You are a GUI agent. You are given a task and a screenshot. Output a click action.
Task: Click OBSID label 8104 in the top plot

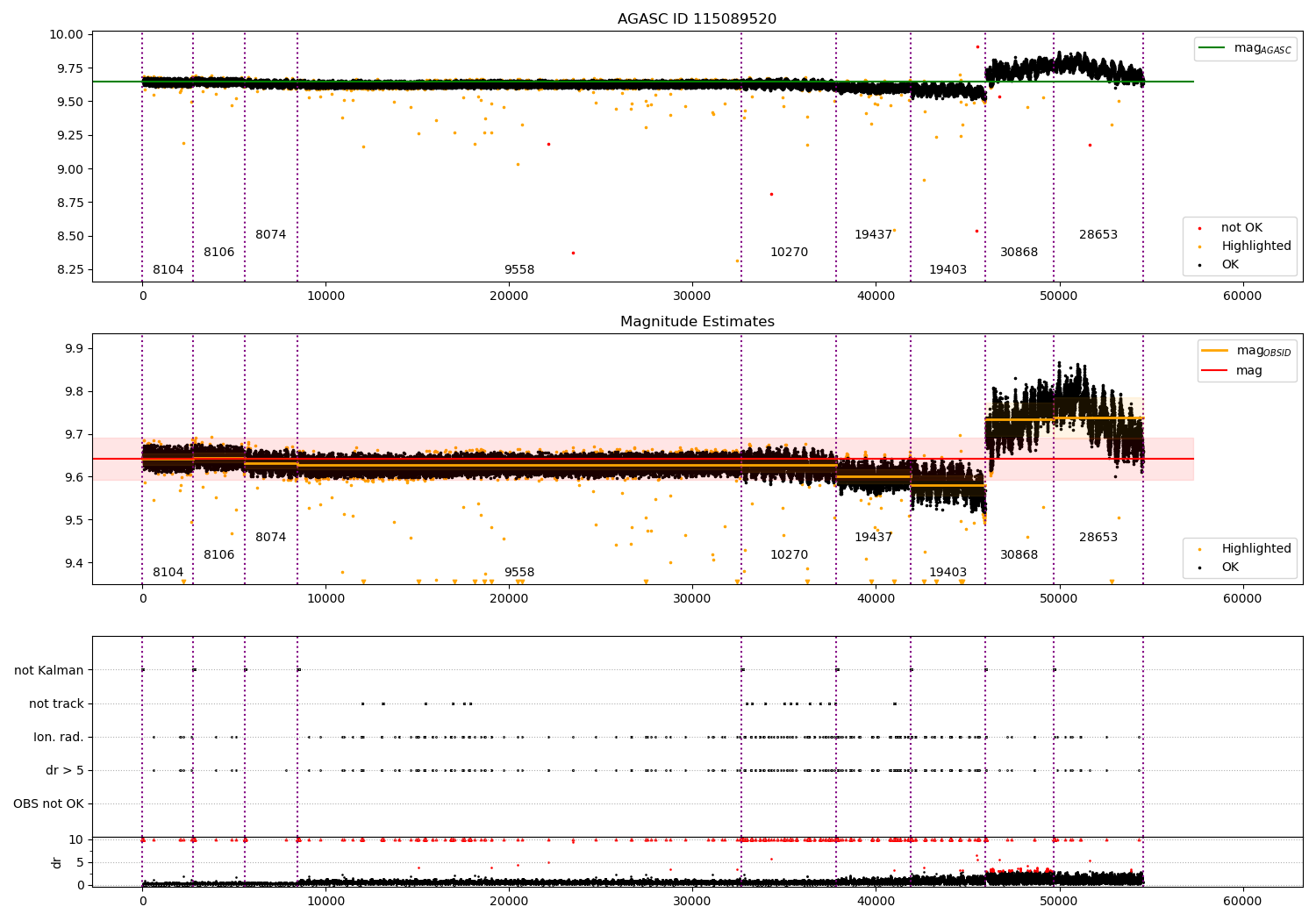168,270
